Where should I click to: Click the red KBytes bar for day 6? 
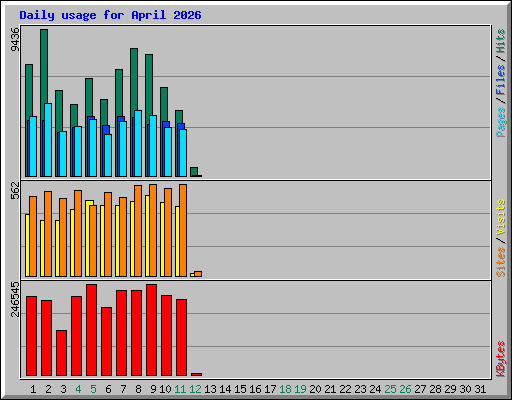(x=106, y=342)
